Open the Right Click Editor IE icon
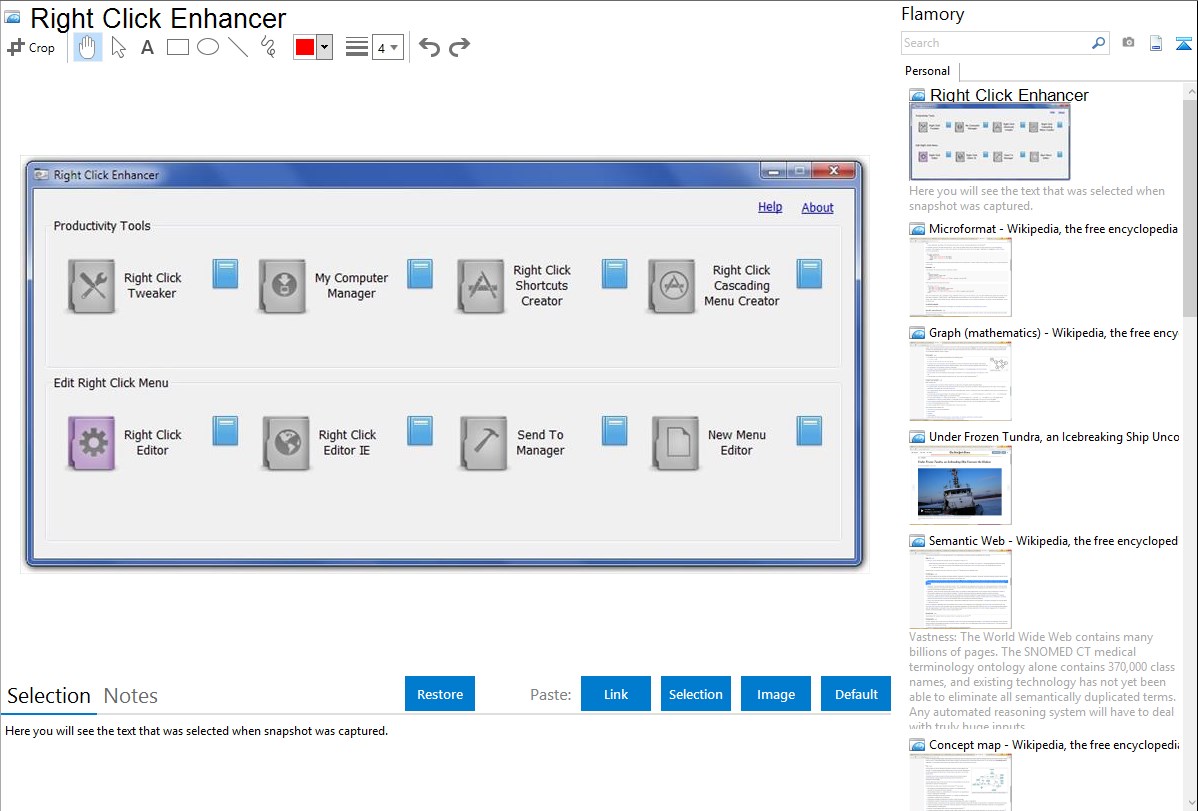The image size is (1198, 811). (287, 443)
